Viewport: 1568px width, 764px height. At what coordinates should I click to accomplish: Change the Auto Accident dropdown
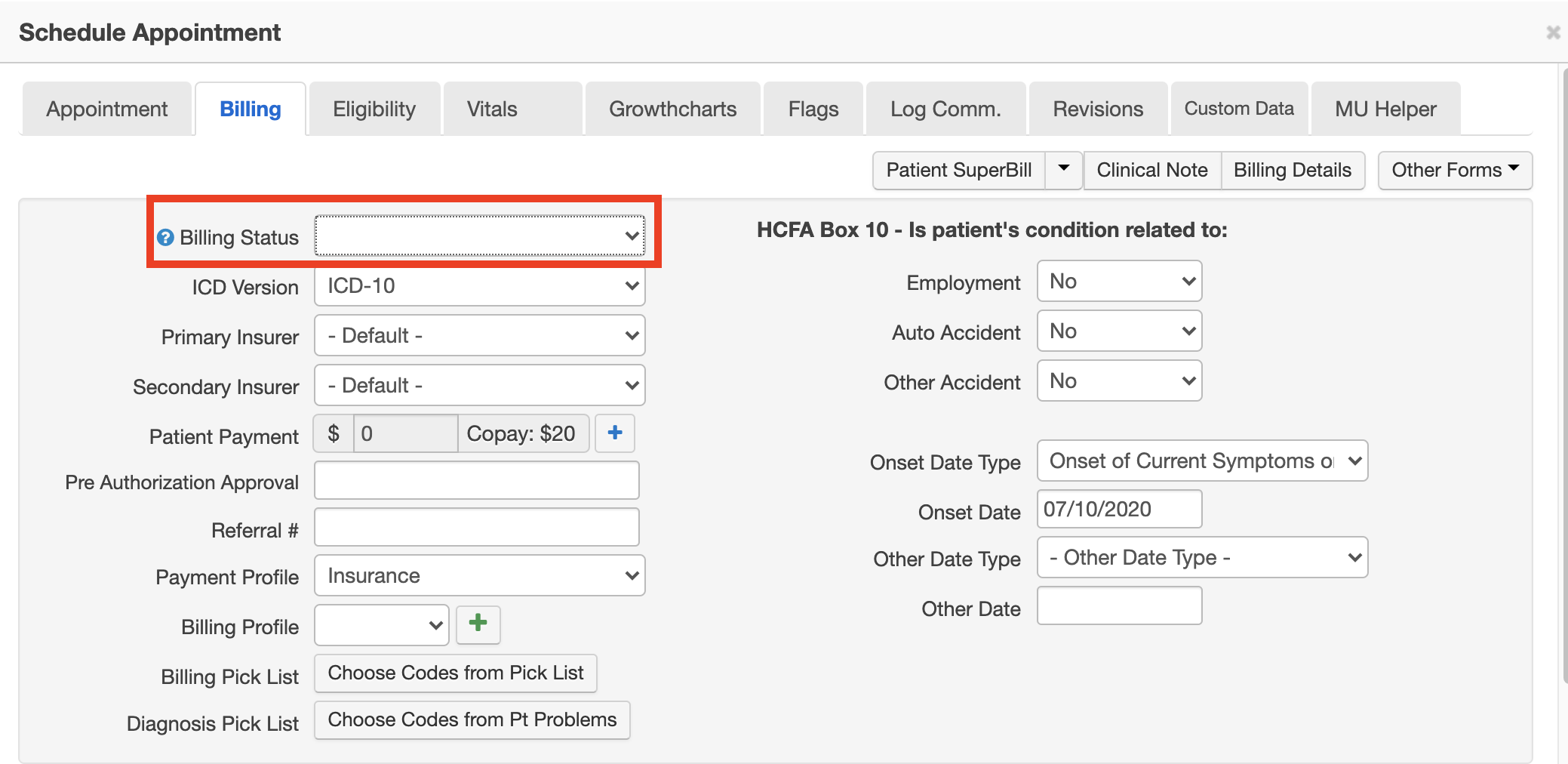(1120, 331)
